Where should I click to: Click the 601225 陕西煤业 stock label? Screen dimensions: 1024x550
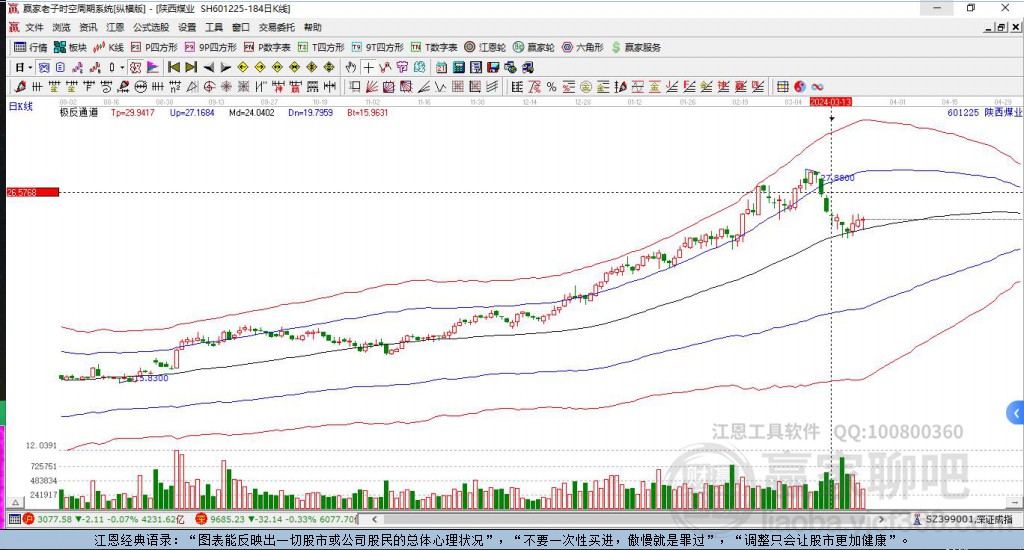point(984,112)
